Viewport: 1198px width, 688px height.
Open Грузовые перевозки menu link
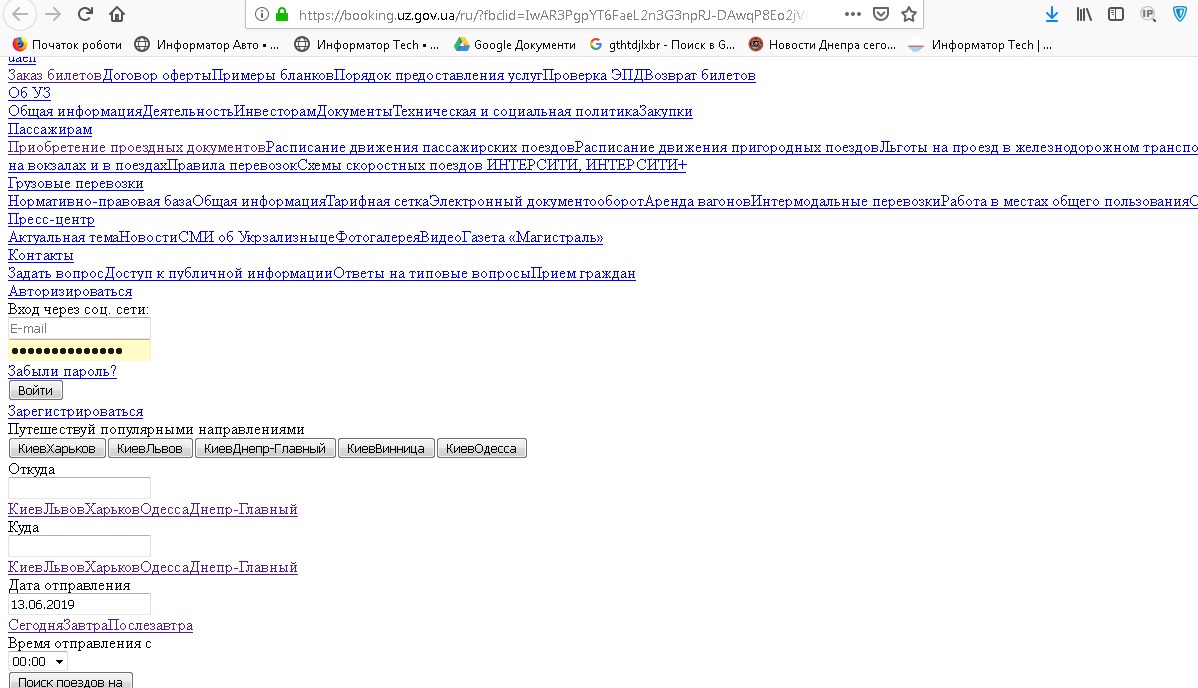pos(76,183)
